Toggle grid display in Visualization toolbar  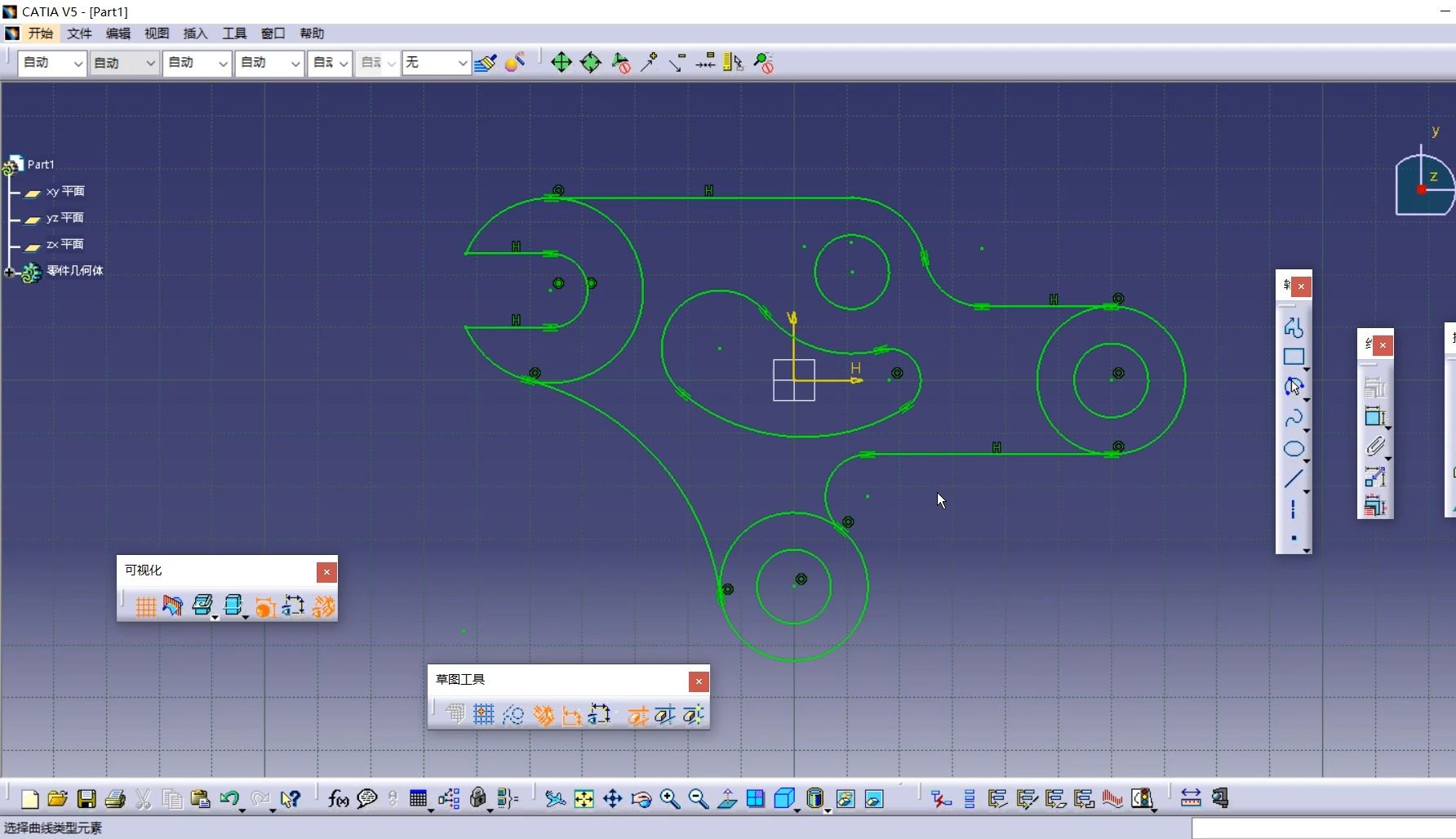(x=145, y=606)
